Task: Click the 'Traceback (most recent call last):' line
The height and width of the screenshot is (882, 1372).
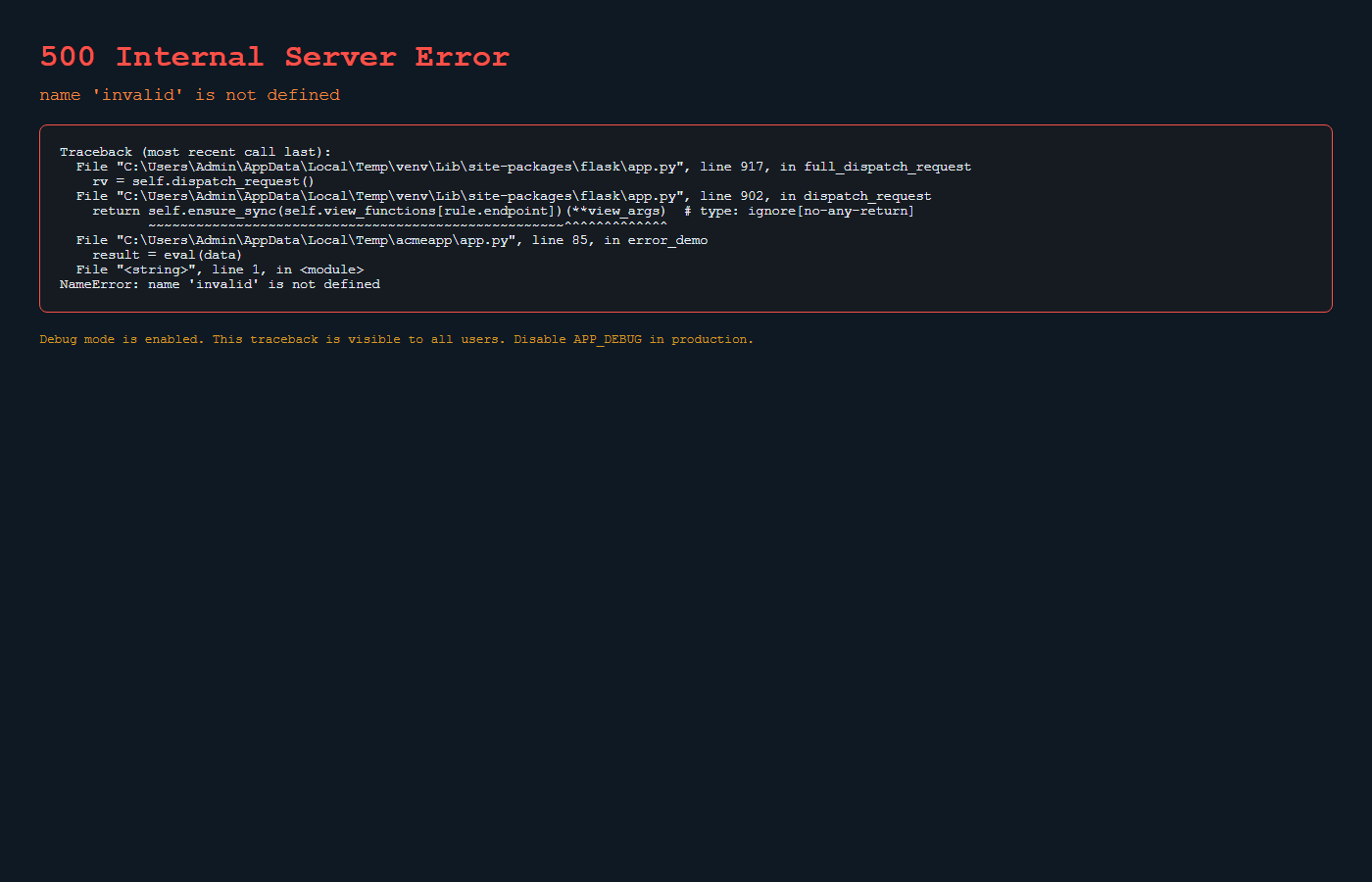Action: click(x=195, y=152)
